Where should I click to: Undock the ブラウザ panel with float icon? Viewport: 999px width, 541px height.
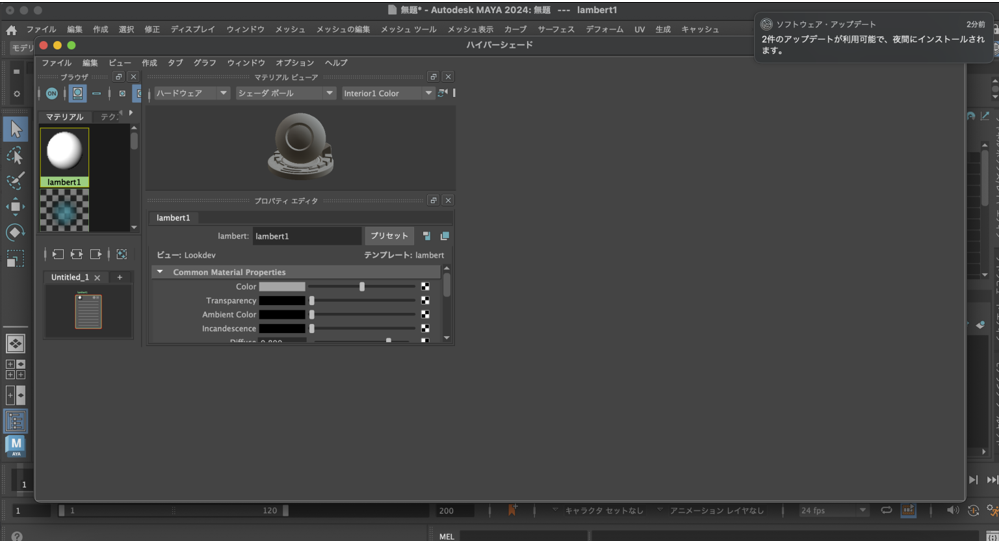point(119,76)
